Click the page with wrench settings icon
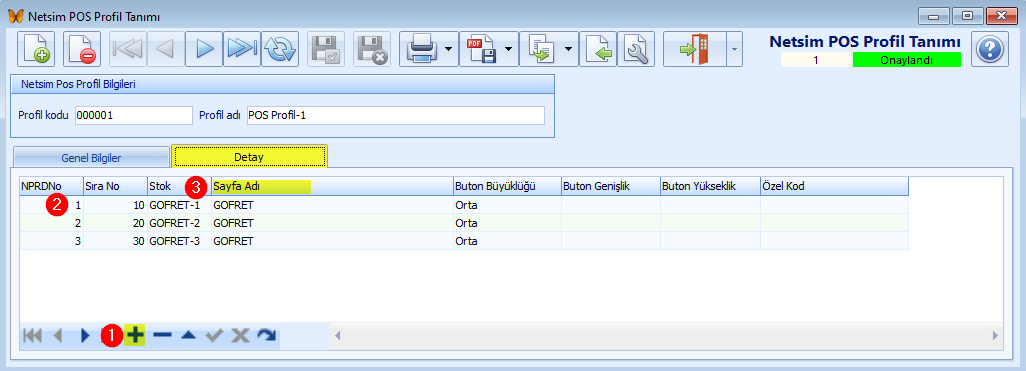This screenshot has height=371, width=1026. 635,50
